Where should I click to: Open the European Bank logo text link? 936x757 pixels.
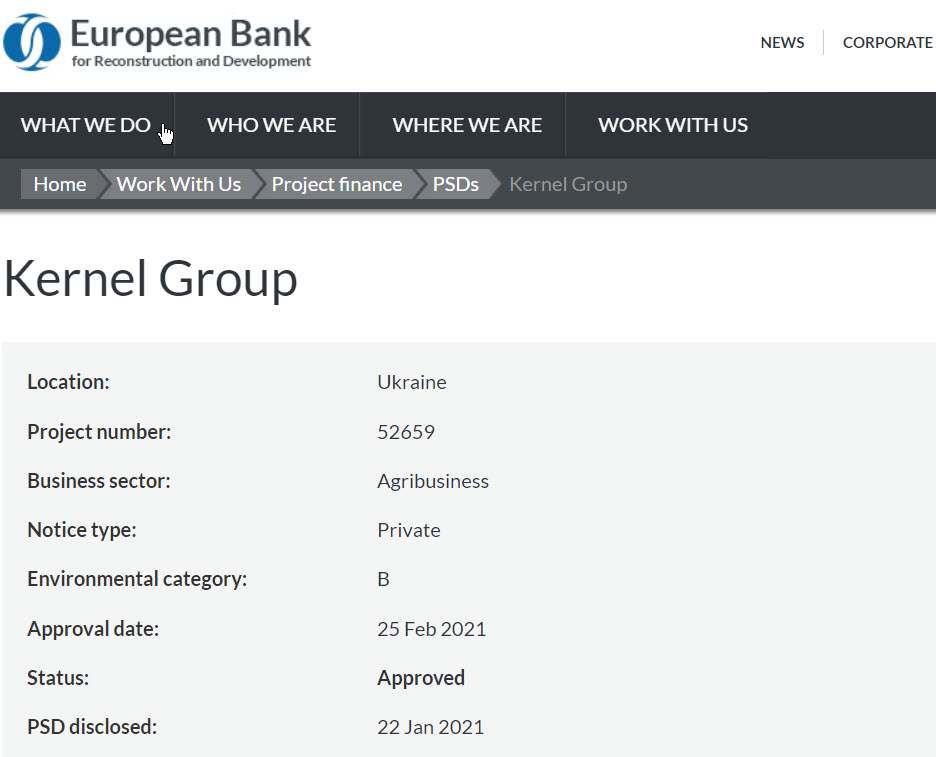coord(191,42)
